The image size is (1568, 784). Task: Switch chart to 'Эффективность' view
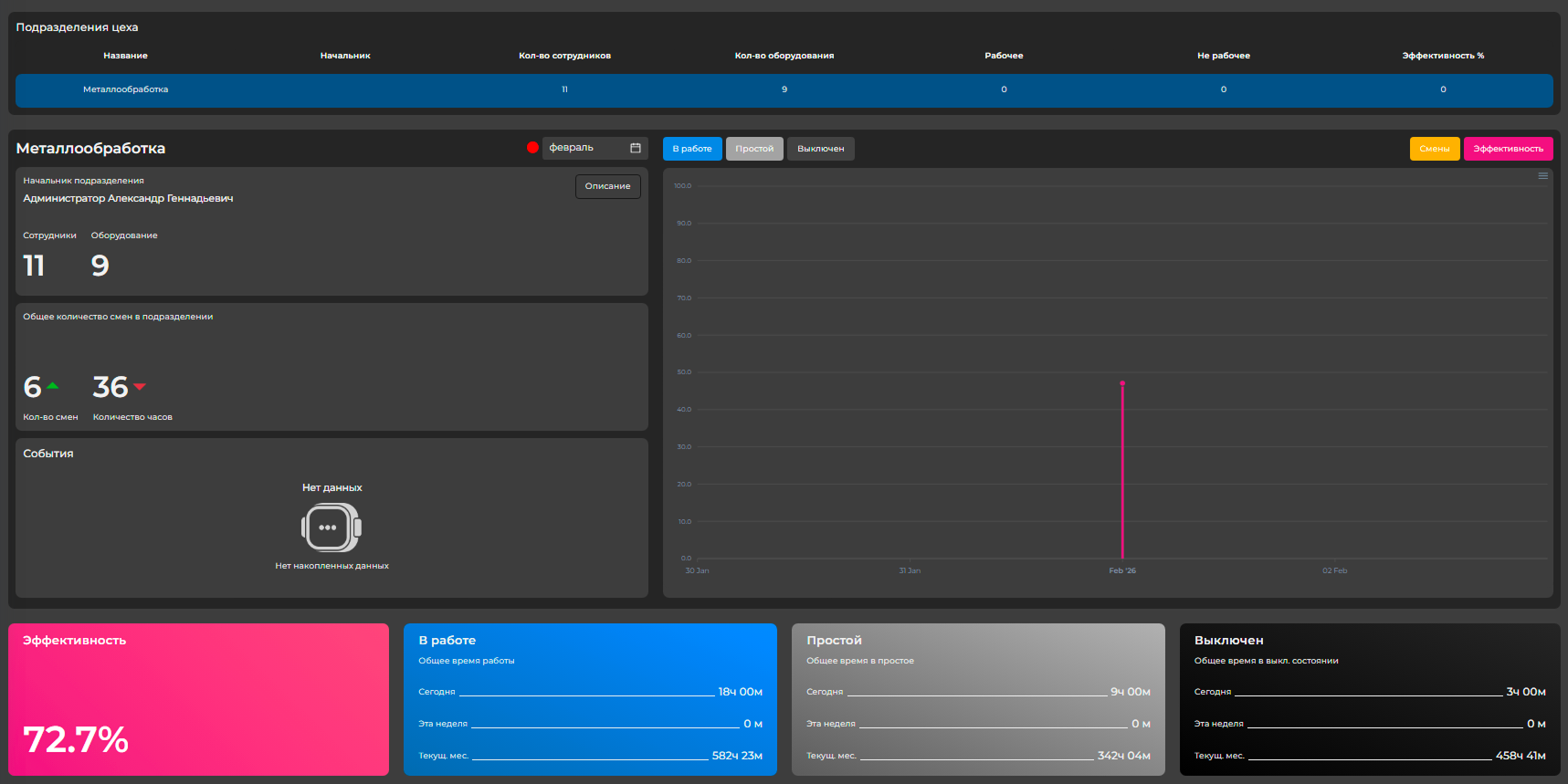coord(1508,149)
